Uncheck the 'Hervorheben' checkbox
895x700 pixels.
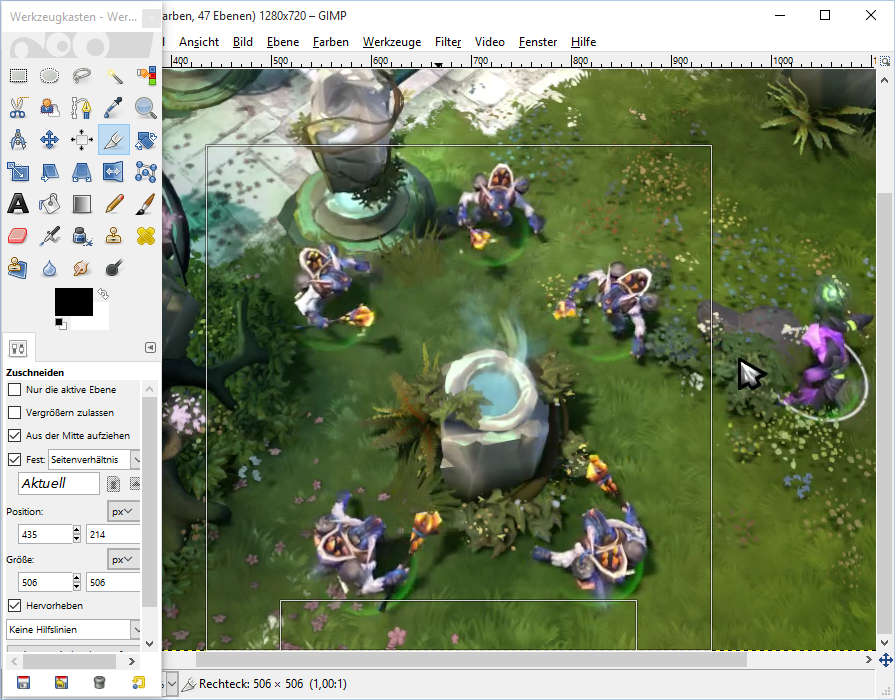coord(14,605)
